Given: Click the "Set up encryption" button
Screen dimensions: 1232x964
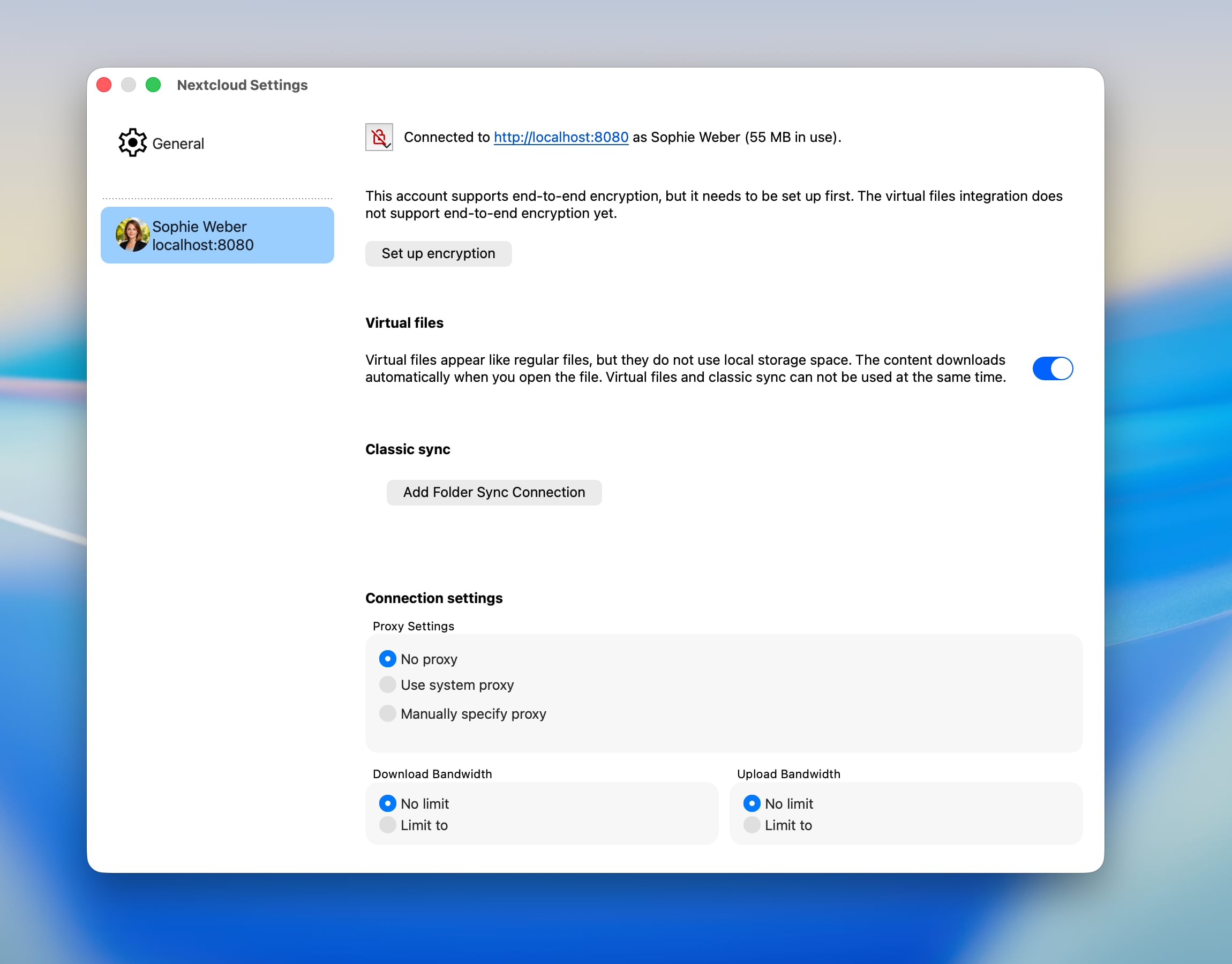Looking at the screenshot, I should (x=438, y=253).
